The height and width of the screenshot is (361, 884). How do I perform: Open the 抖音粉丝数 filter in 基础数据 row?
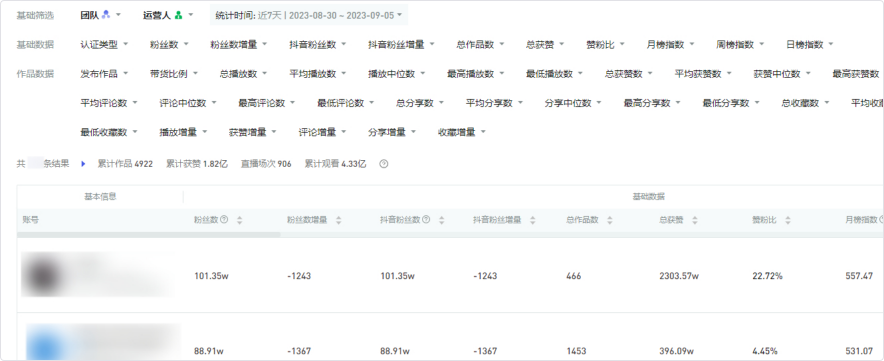coord(317,45)
